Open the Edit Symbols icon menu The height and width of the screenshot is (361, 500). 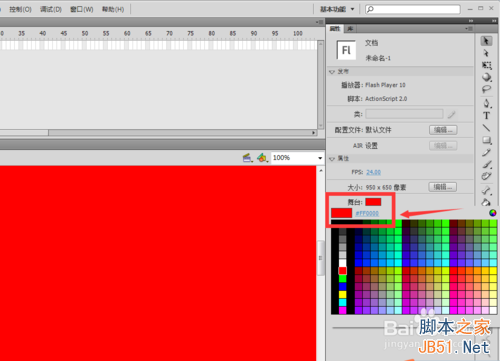262,158
